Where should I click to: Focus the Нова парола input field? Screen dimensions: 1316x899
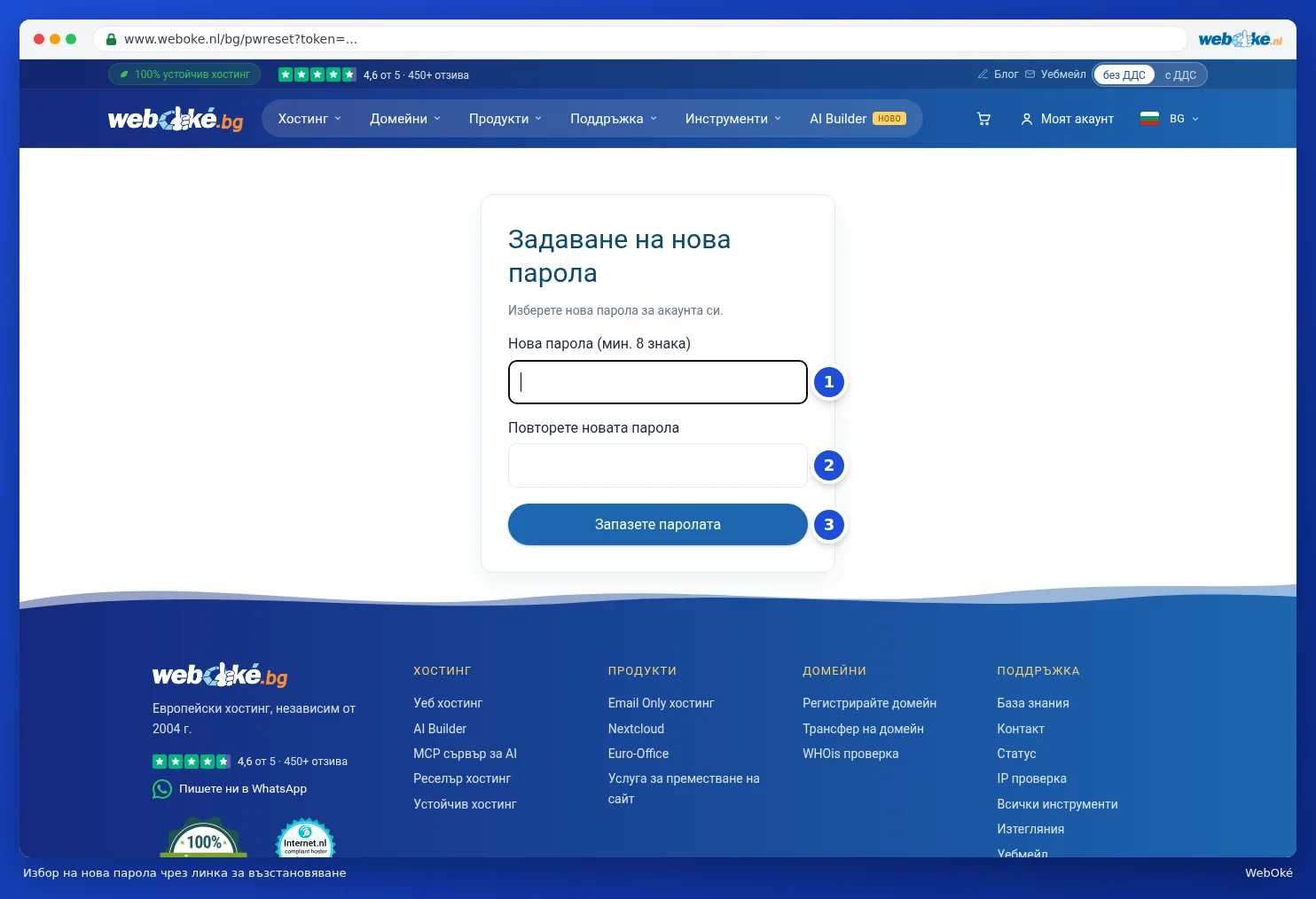tap(658, 382)
